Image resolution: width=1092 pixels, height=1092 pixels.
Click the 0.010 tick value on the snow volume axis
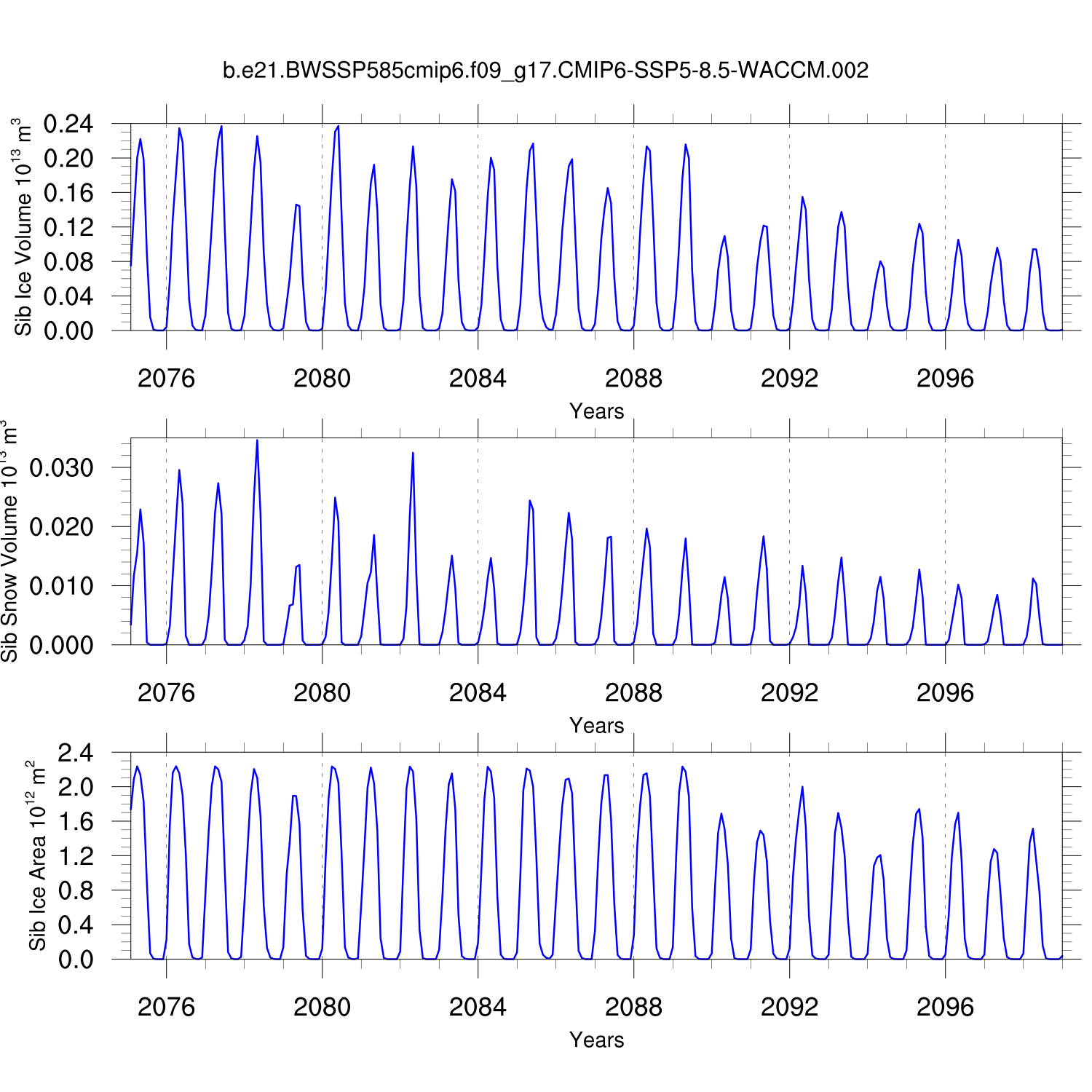[61, 586]
